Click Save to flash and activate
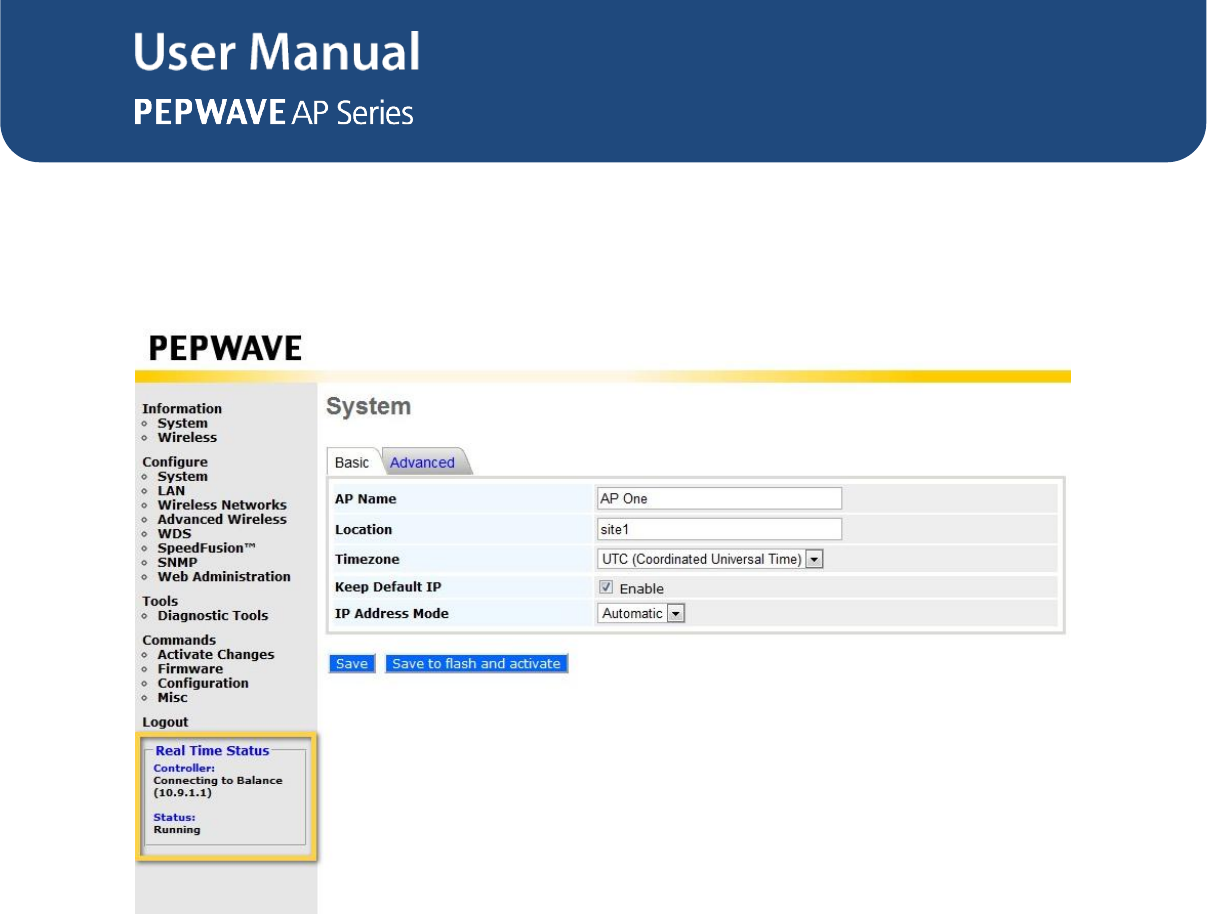Screen dimensions: 1207x914 [477, 663]
